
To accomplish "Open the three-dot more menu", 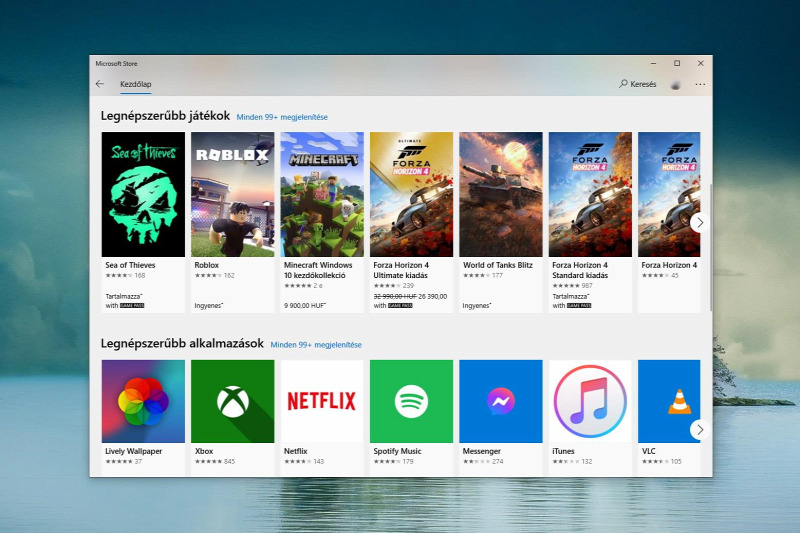I will point(700,84).
